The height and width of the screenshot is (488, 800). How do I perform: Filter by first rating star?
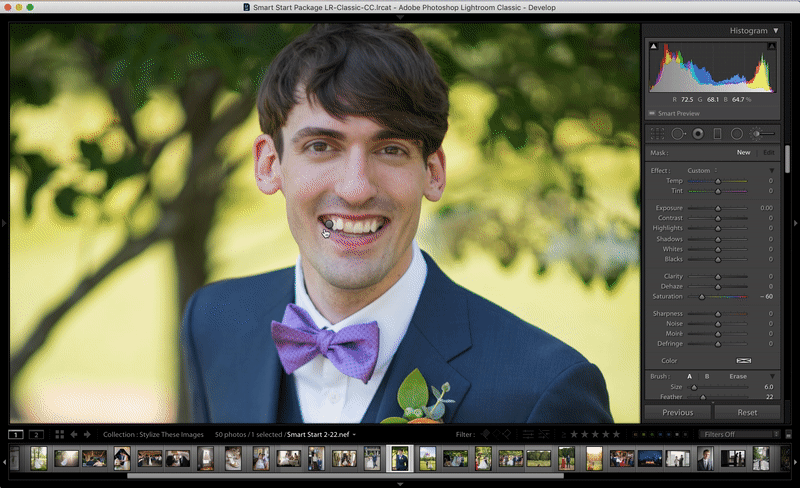point(574,434)
